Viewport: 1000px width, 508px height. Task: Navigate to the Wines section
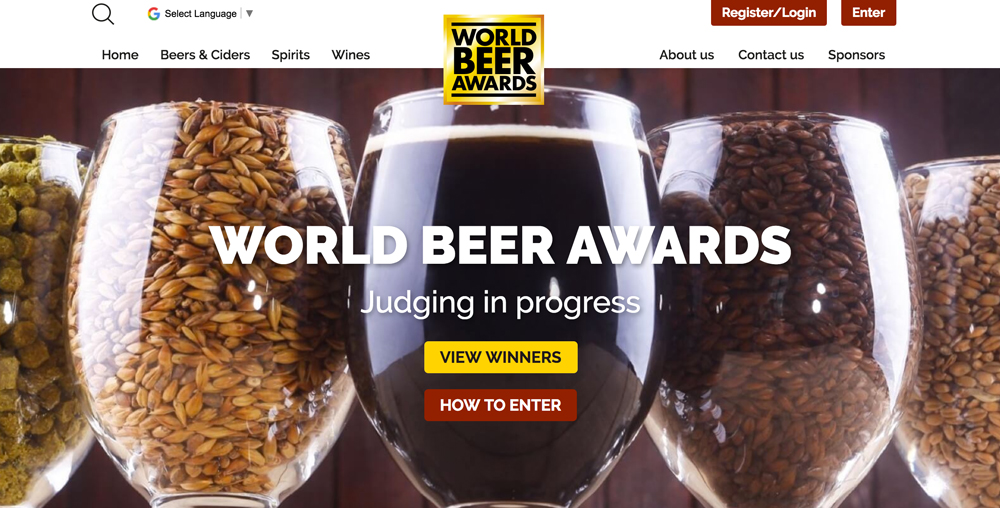point(351,55)
